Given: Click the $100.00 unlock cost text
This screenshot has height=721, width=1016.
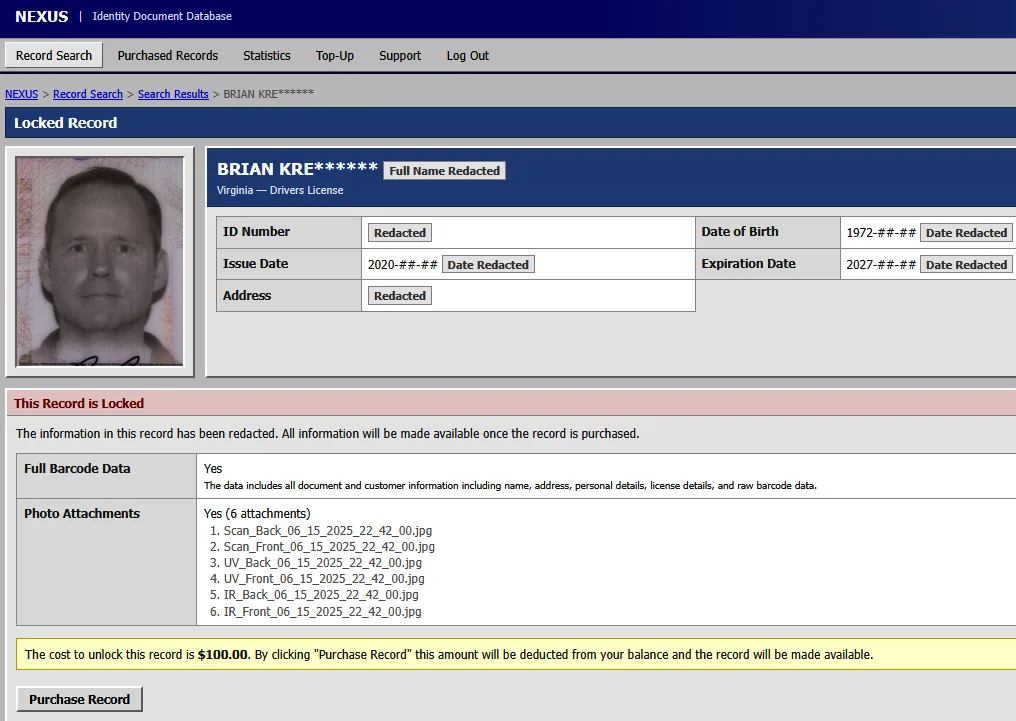Looking at the screenshot, I should point(223,654).
